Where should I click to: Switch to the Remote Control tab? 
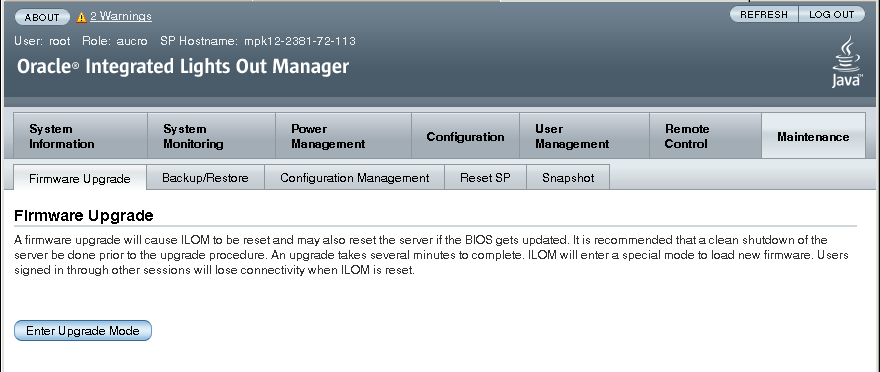click(x=705, y=136)
